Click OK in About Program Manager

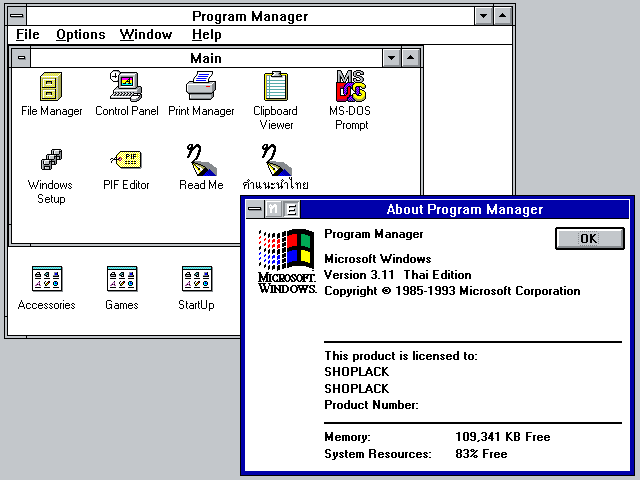589,238
